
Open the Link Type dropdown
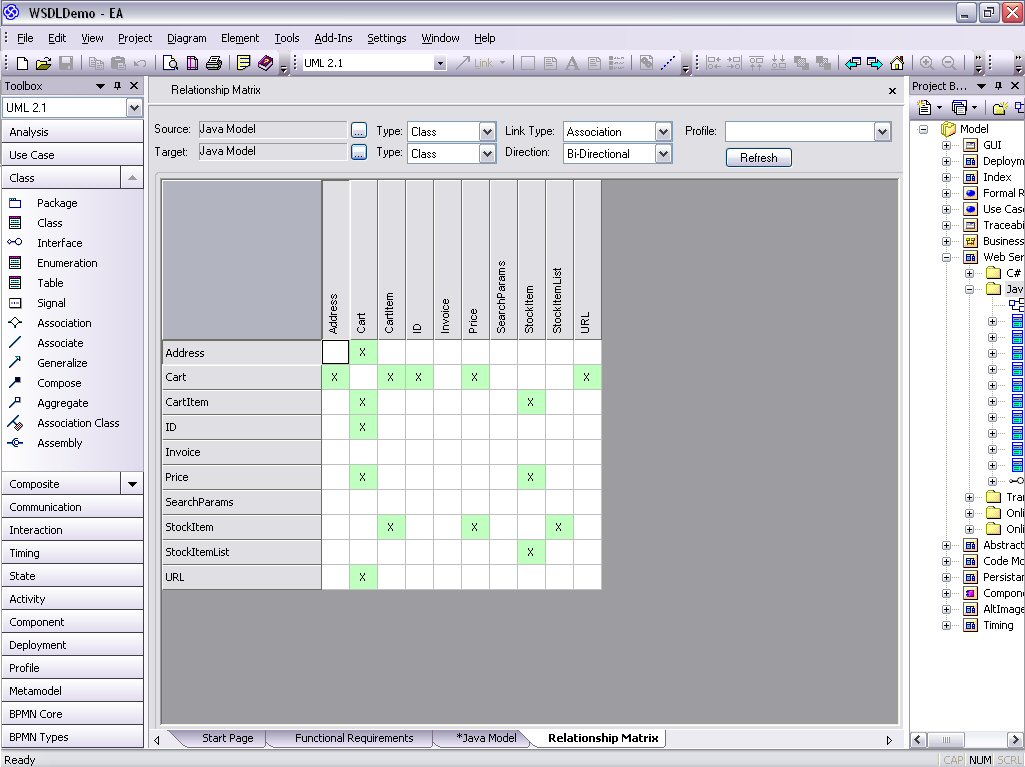(x=663, y=132)
